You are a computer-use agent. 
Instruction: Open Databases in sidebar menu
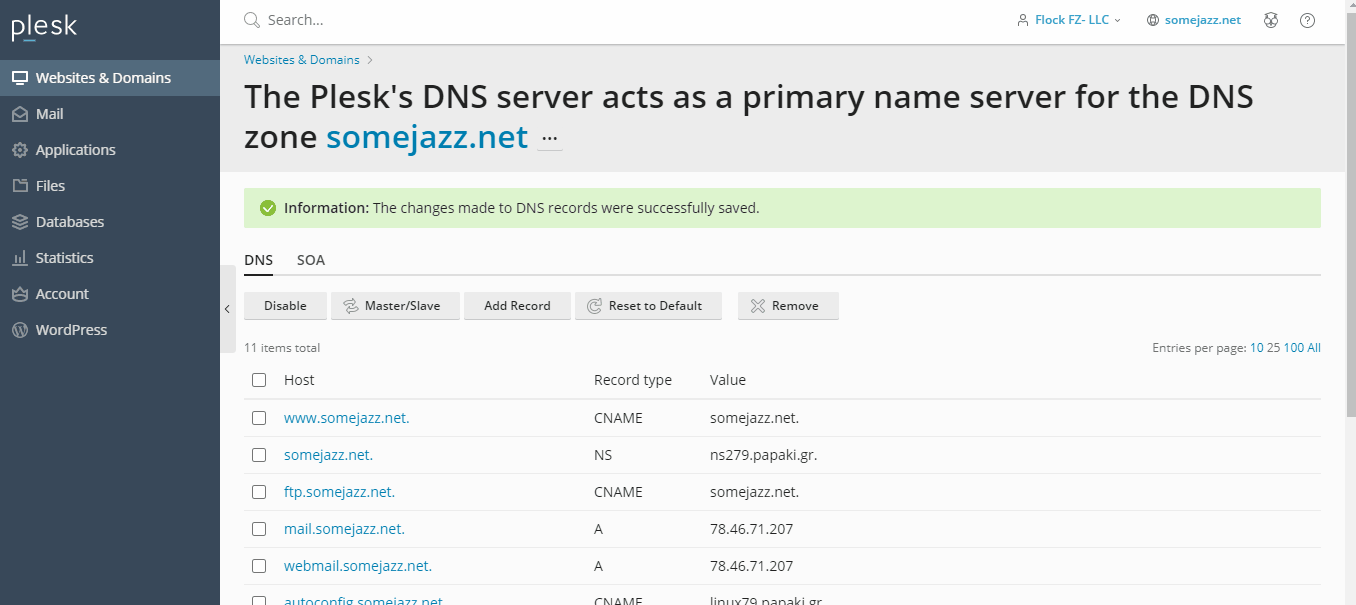[x=110, y=222]
